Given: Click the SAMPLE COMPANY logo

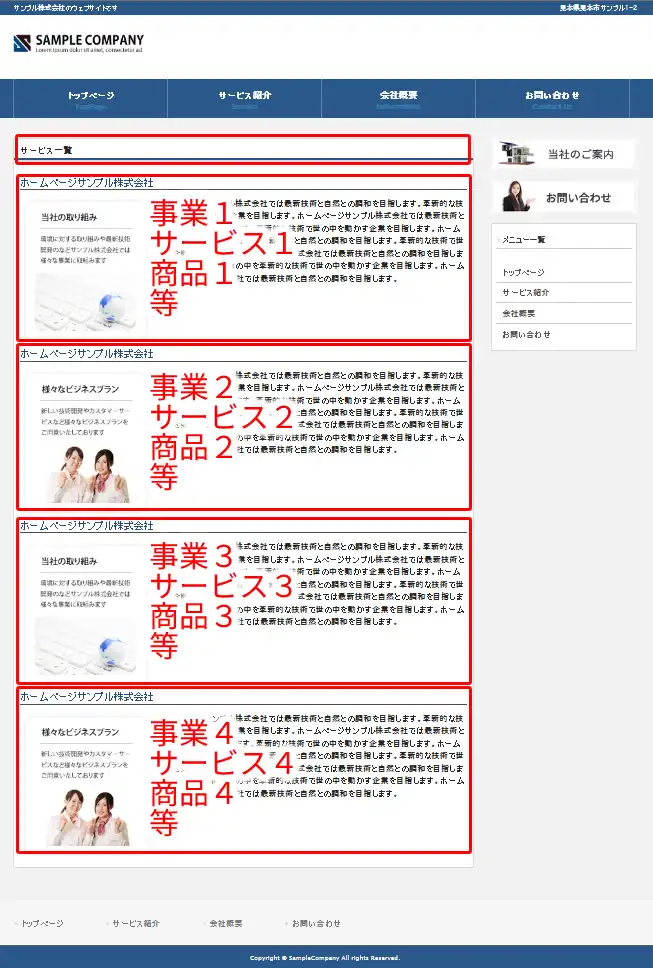Looking at the screenshot, I should (x=78, y=44).
